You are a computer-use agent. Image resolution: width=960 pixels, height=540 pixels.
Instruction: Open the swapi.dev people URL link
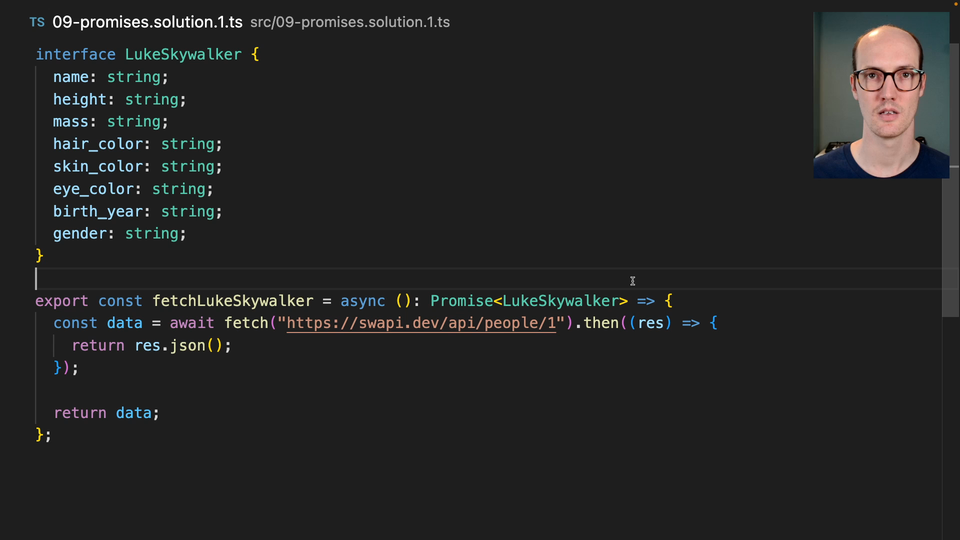420,323
